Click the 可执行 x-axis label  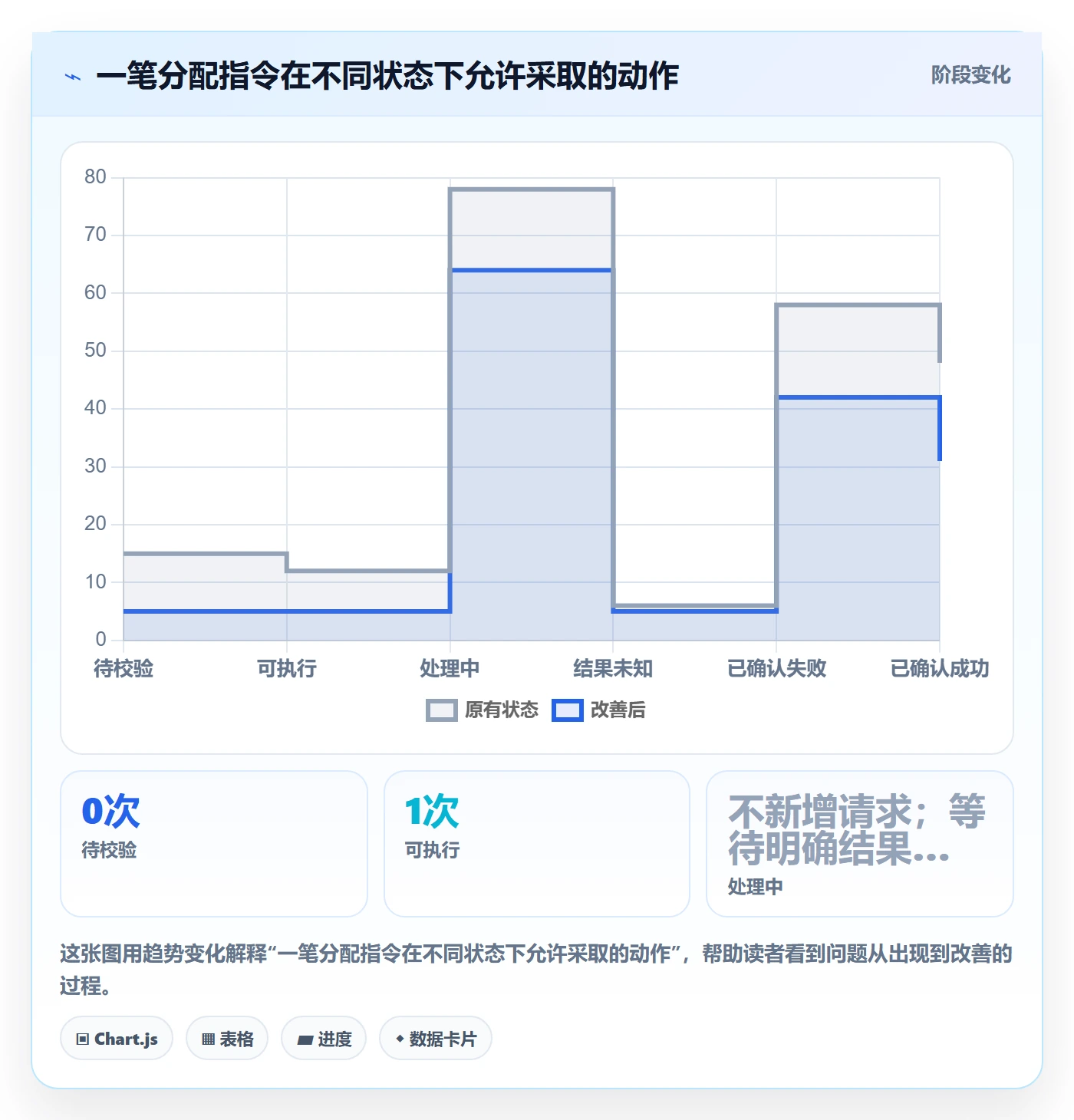point(287,668)
